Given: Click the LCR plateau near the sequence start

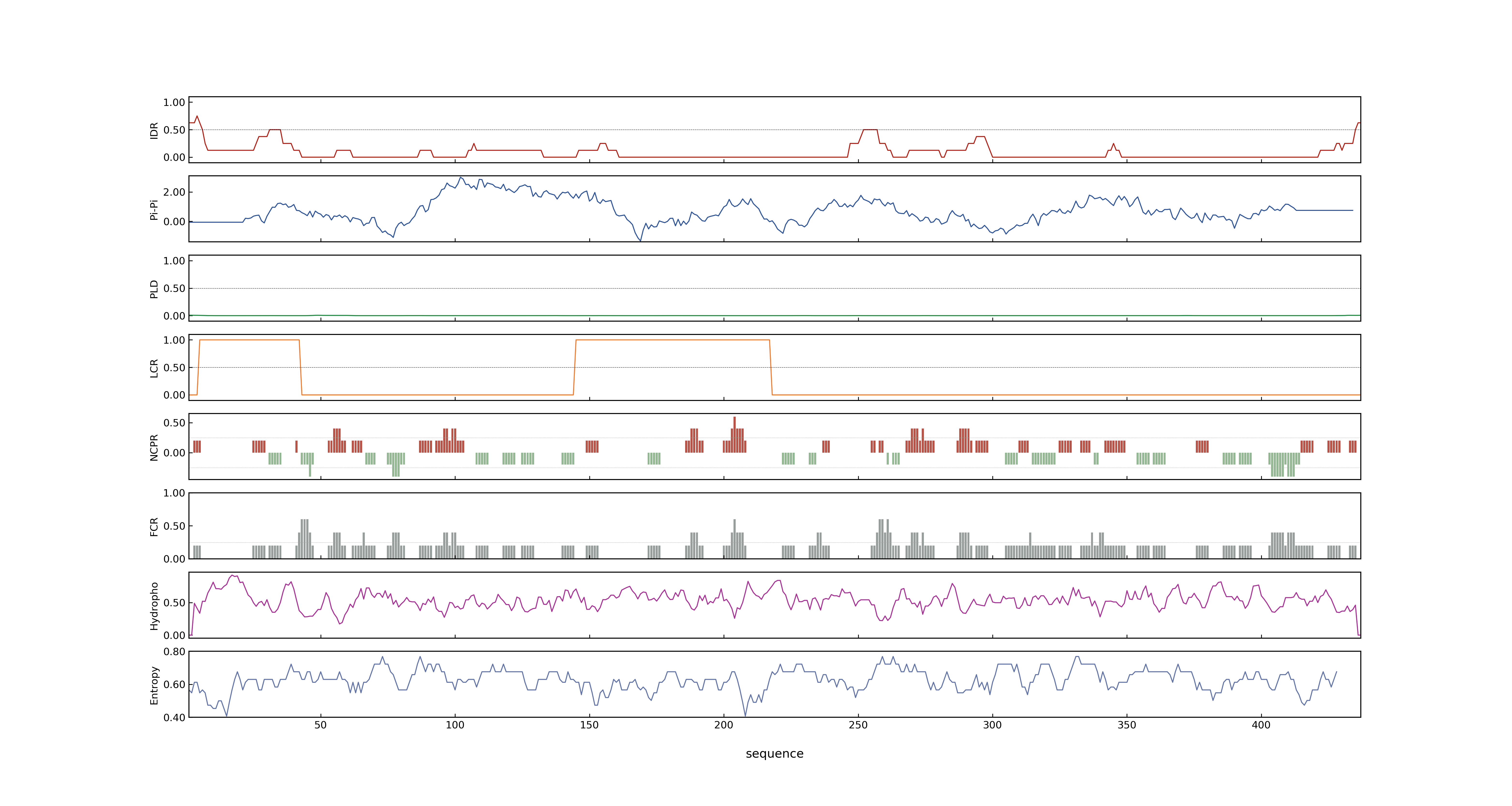Looking at the screenshot, I should pos(249,340).
